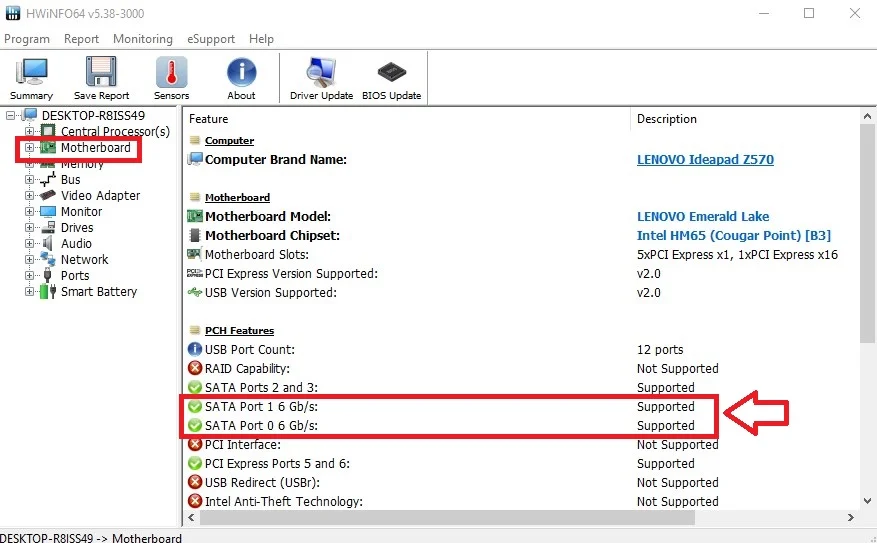The width and height of the screenshot is (877, 543).
Task: Click the Save Report floppy icon
Action: click(x=101, y=79)
